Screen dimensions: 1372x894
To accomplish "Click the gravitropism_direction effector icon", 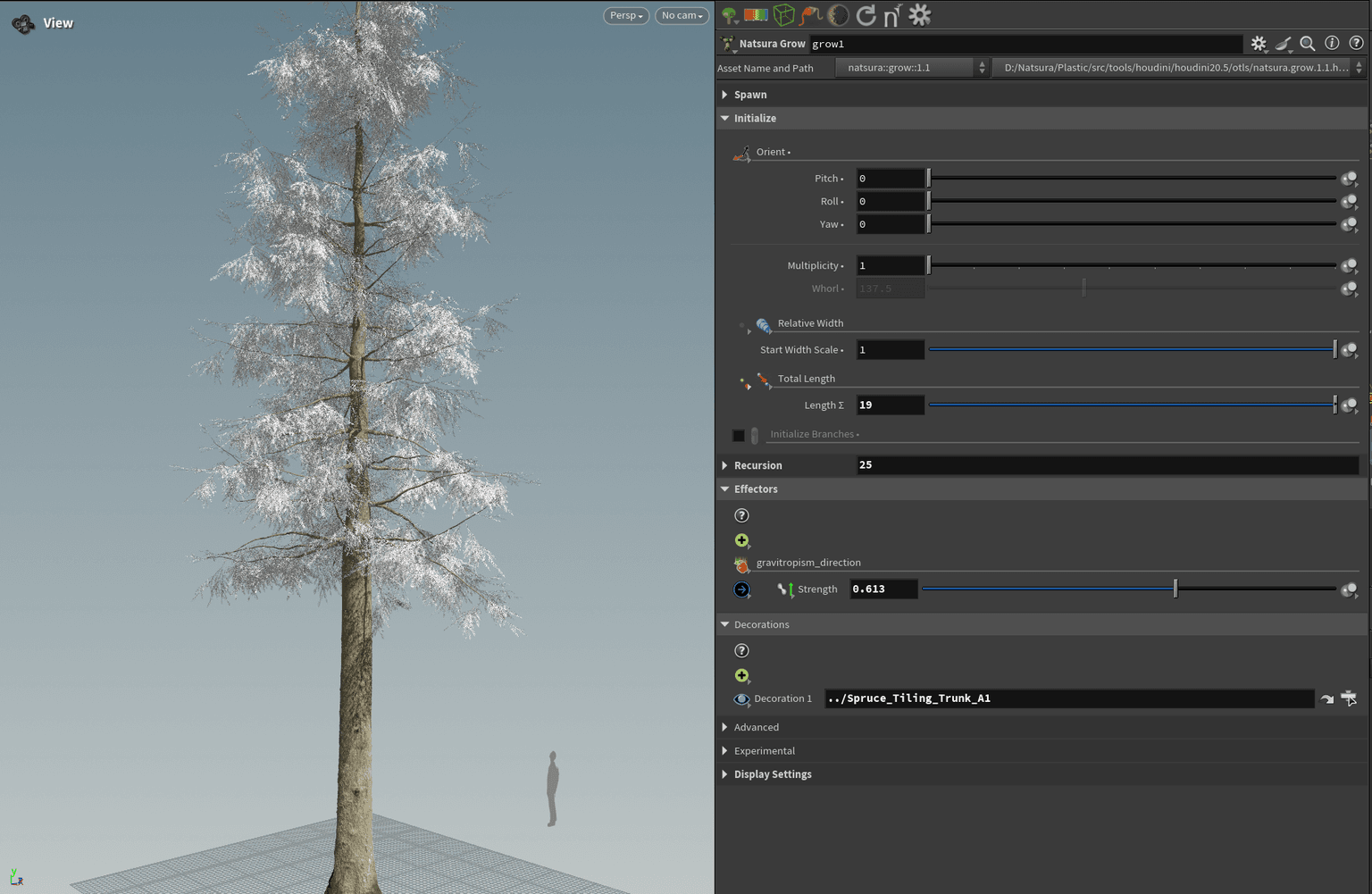I will click(x=741, y=564).
